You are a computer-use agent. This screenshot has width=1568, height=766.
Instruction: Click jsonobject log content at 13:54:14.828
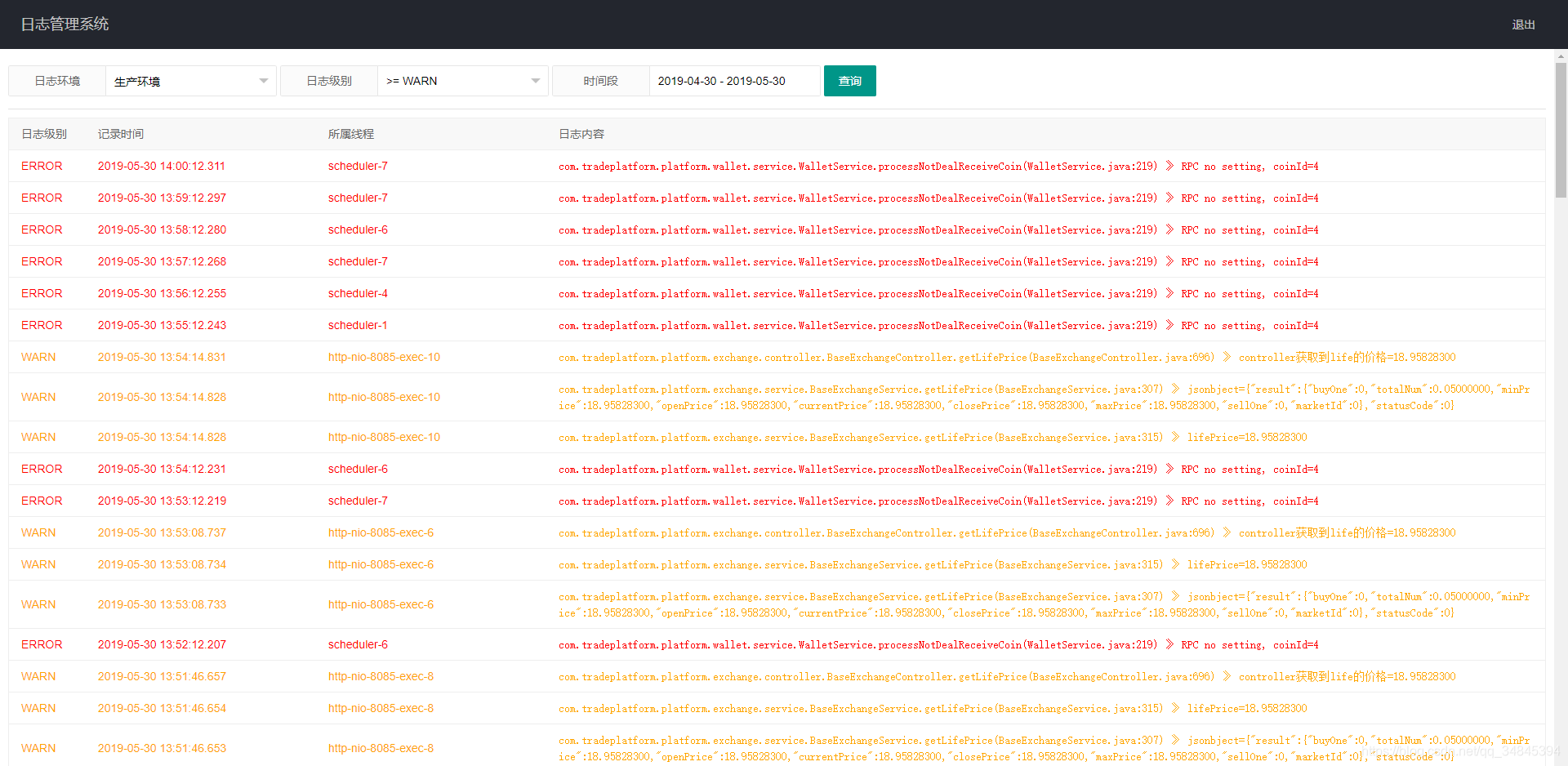(1044, 397)
